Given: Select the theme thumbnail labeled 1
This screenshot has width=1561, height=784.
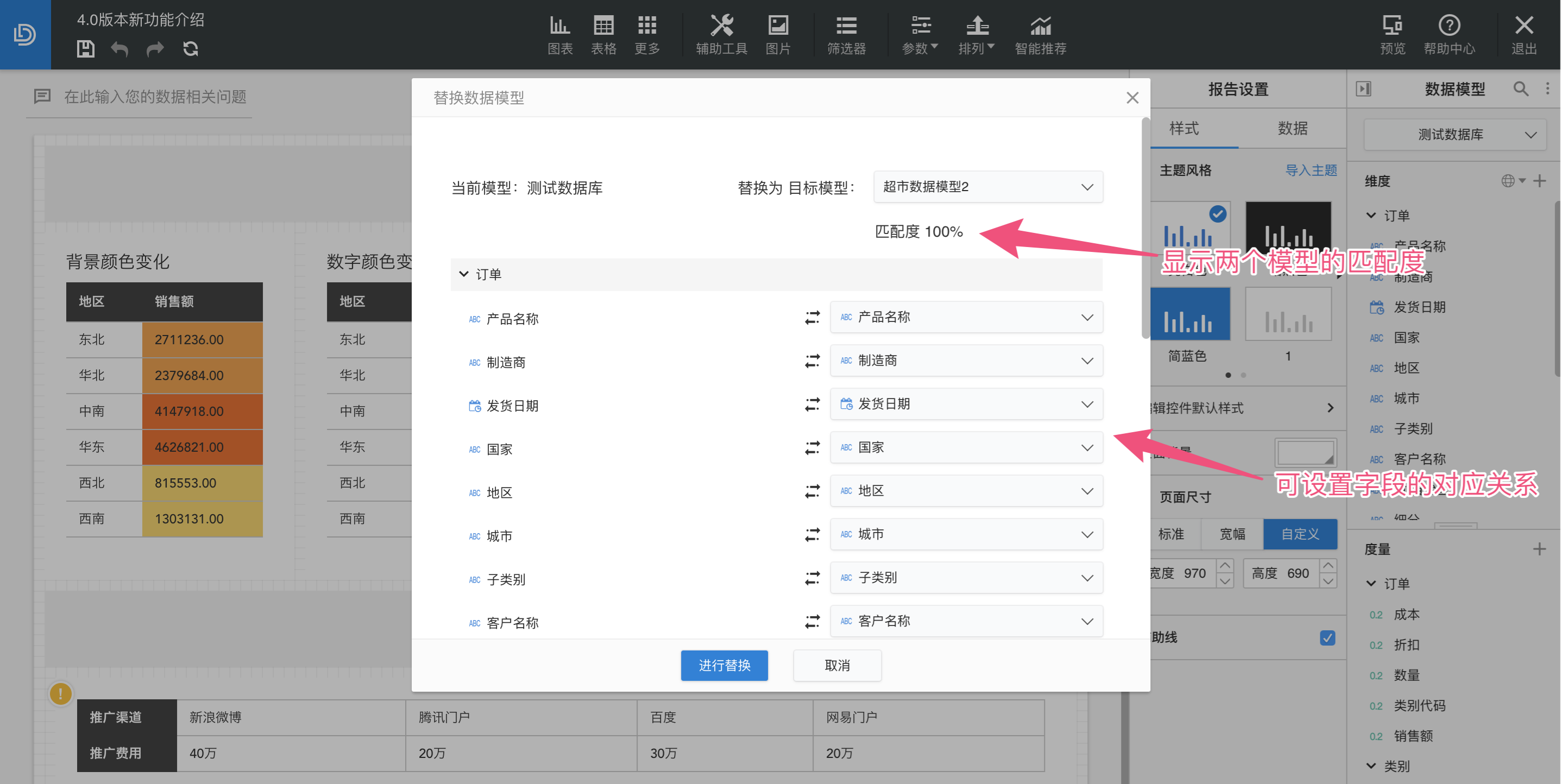Looking at the screenshot, I should [x=1288, y=314].
